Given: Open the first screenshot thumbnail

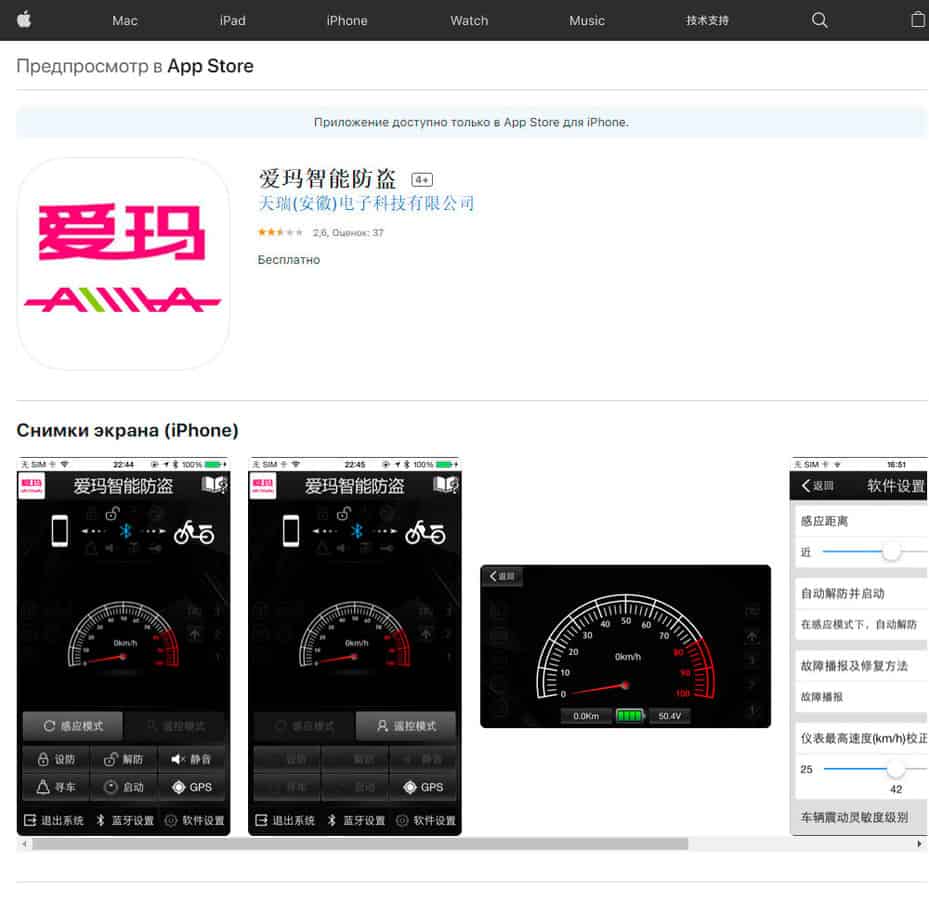Looking at the screenshot, I should [123, 646].
